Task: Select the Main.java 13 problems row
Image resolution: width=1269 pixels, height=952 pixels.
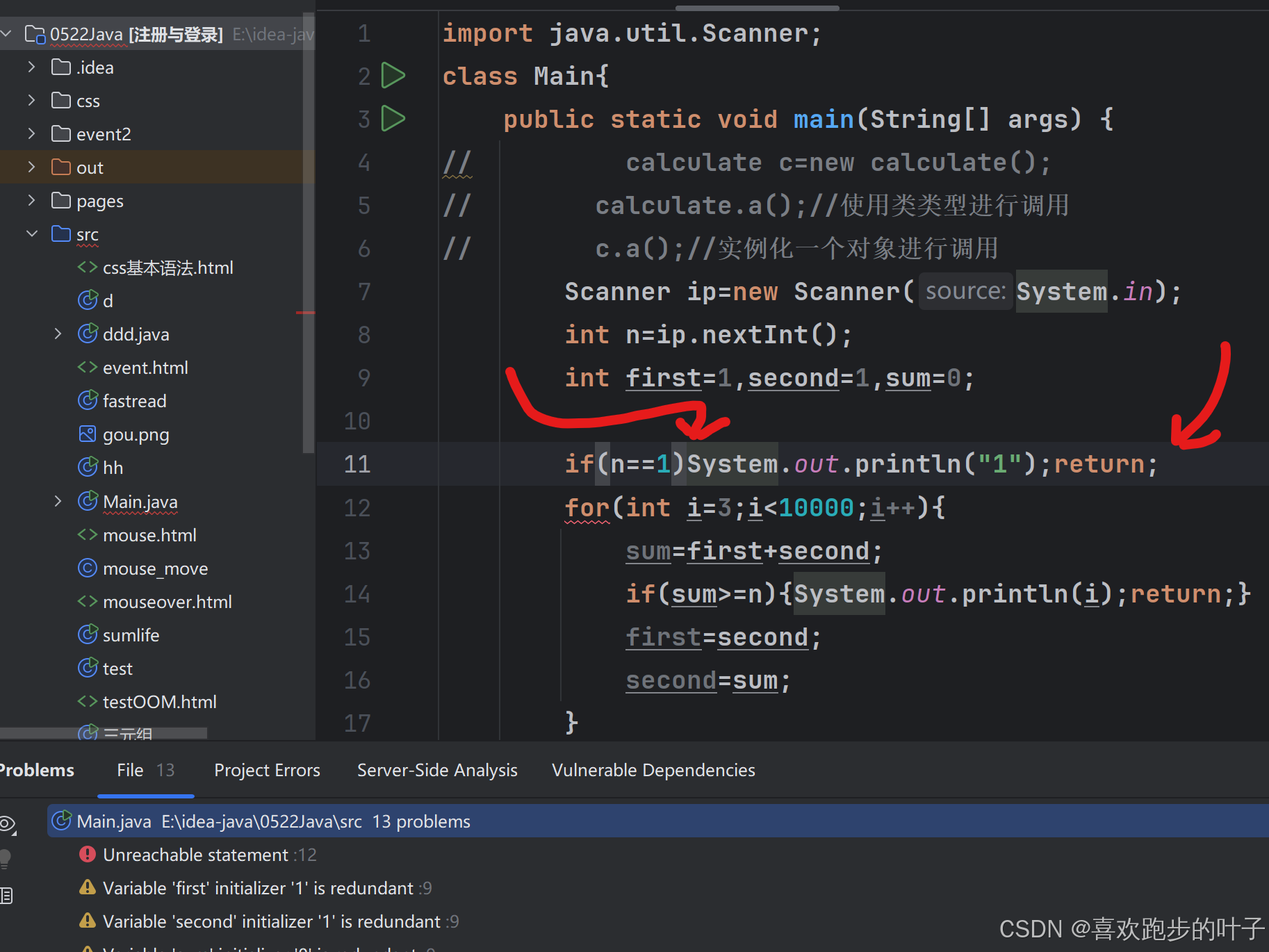Action: (657, 821)
